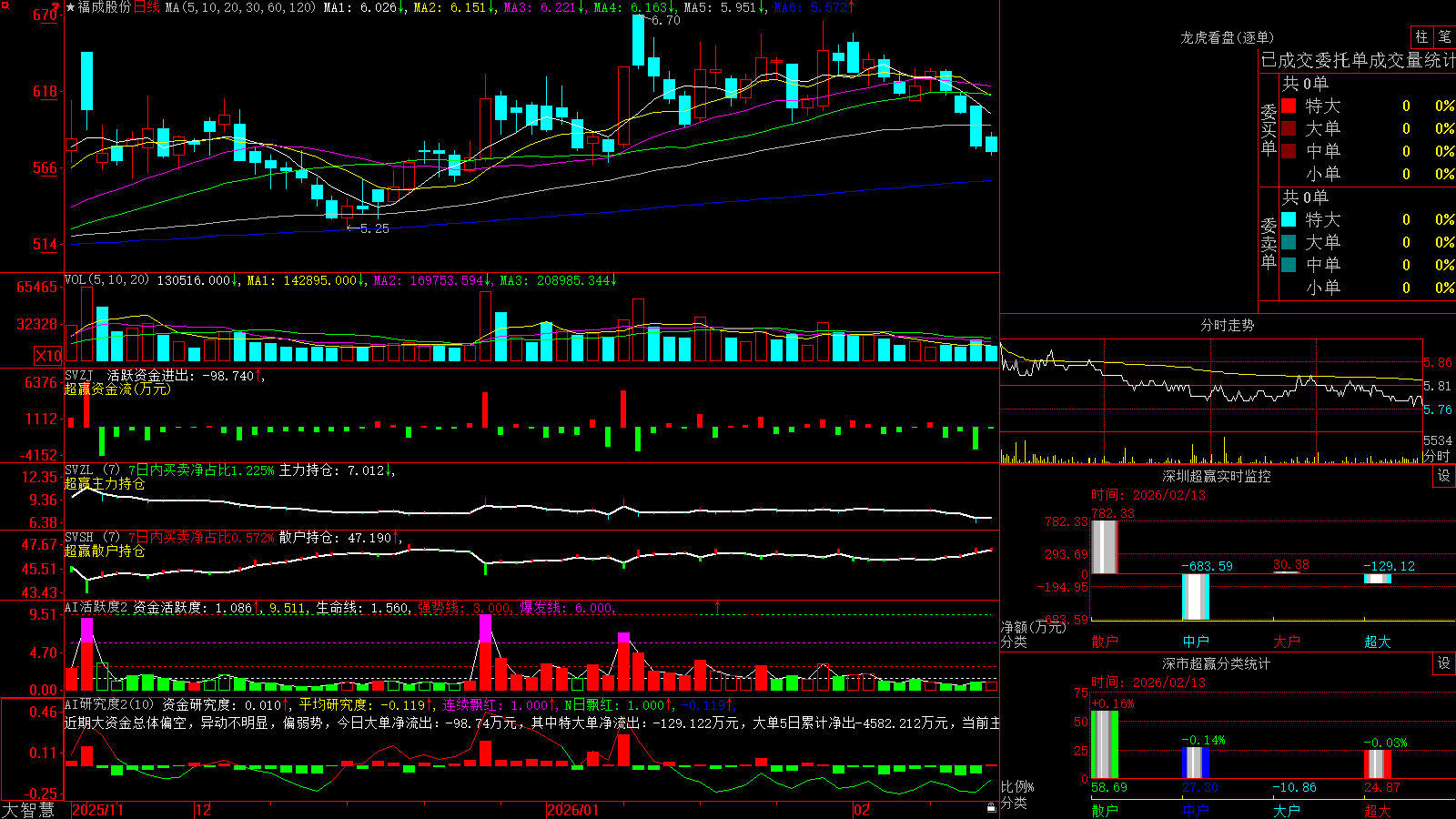The height and width of the screenshot is (819, 1456).
Task: Click the 12 month marker on the time axis
Action: 204,810
